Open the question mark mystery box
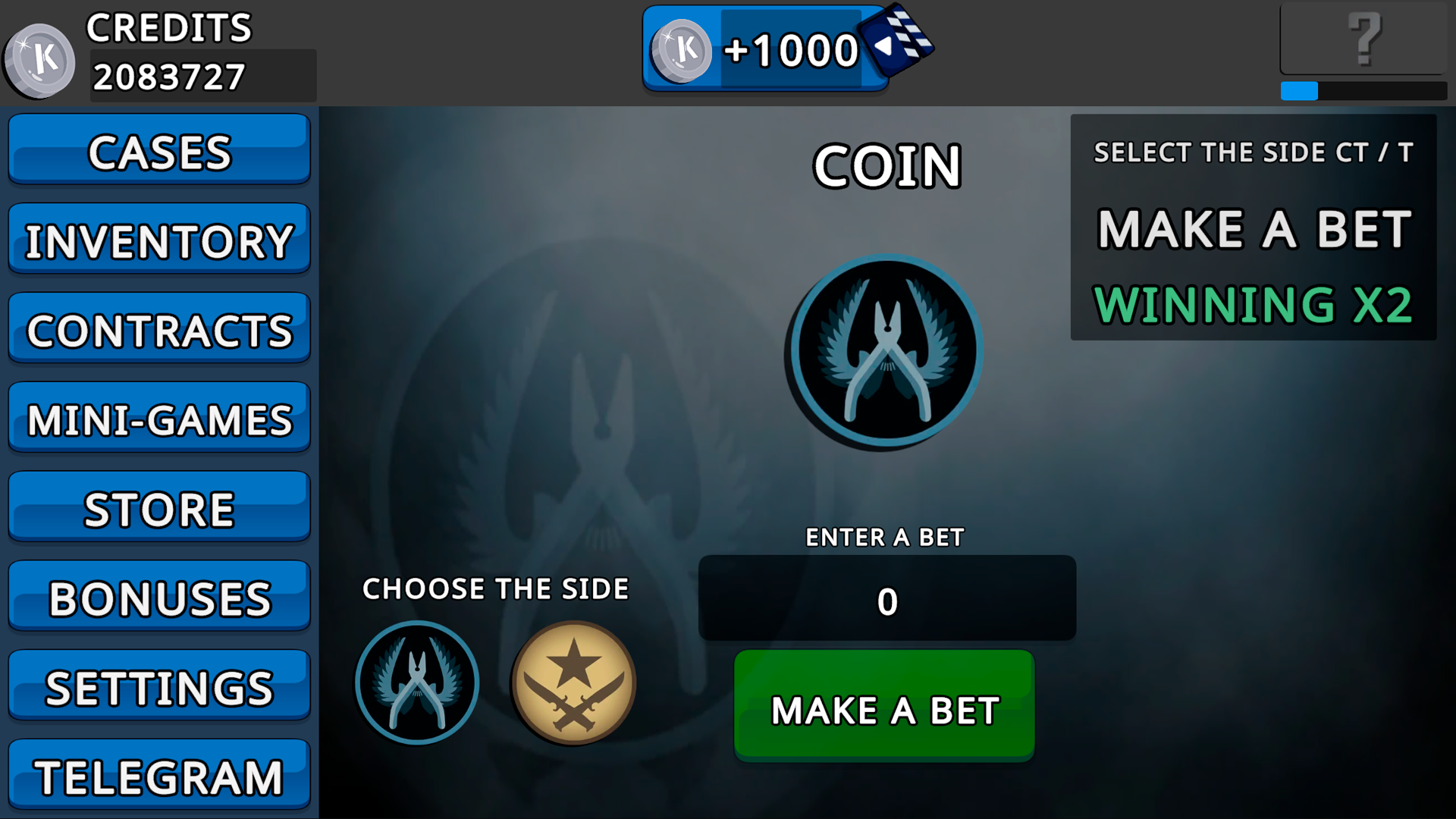This screenshot has width=1456, height=819. point(1363,38)
